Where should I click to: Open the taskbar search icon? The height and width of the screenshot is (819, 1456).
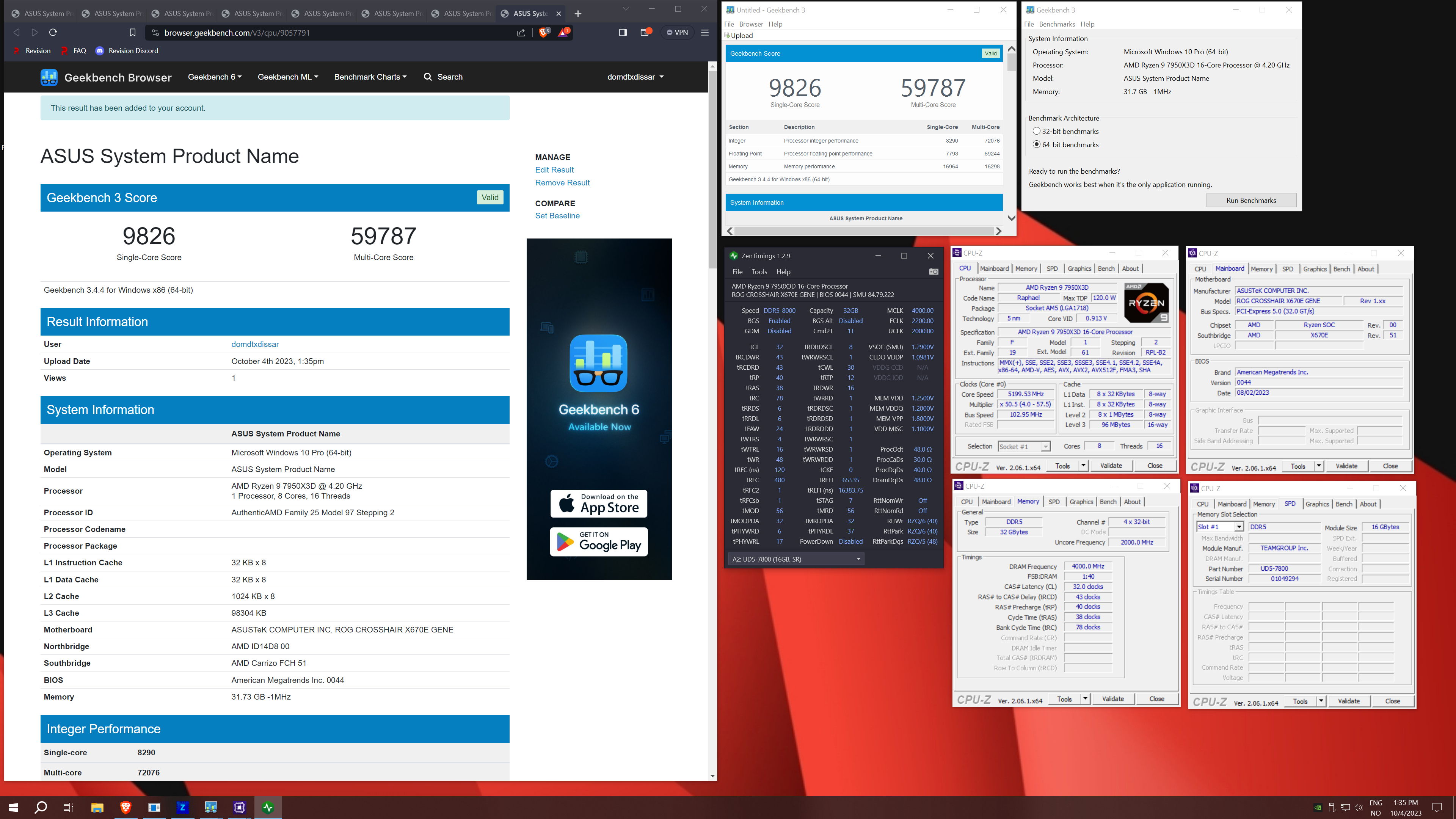click(41, 807)
